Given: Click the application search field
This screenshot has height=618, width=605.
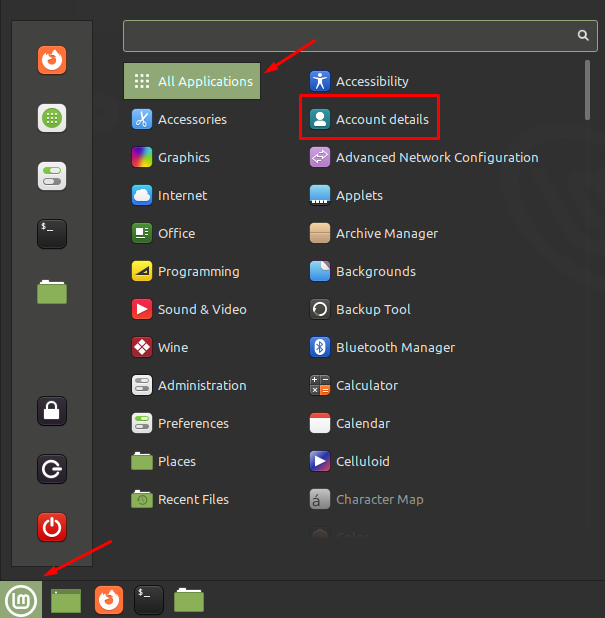Looking at the screenshot, I should pos(348,35).
